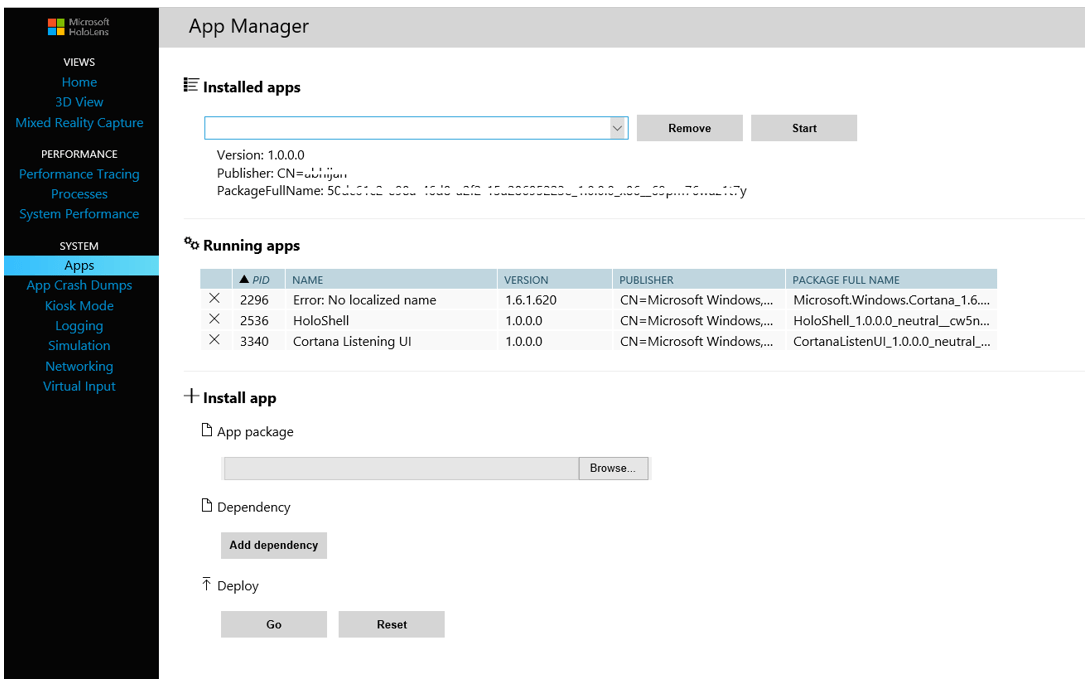Stop the process with PID 2296 using its X
The height and width of the screenshot is (694, 1090).
point(215,299)
